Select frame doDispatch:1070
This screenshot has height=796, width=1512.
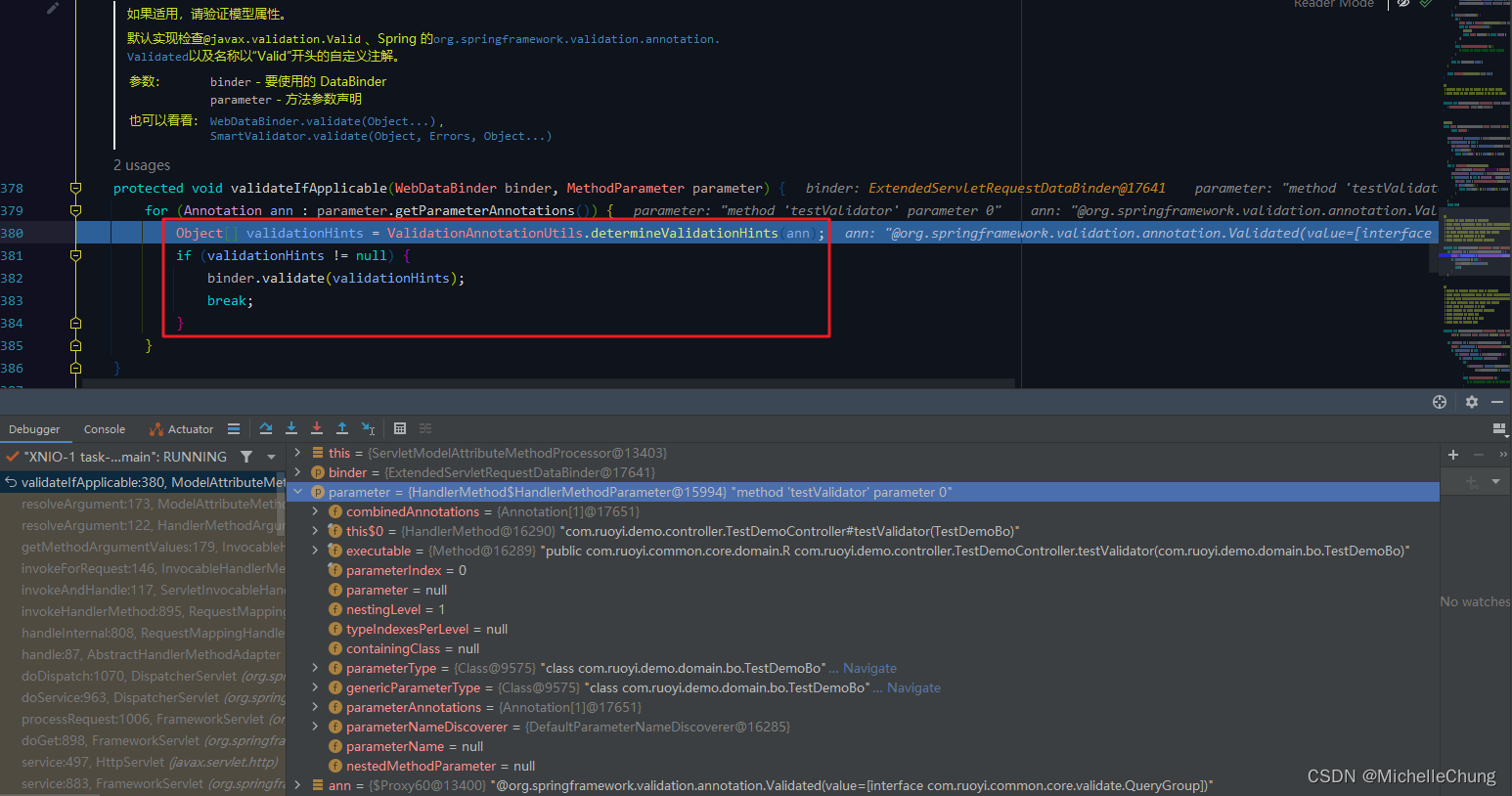[x=143, y=676]
